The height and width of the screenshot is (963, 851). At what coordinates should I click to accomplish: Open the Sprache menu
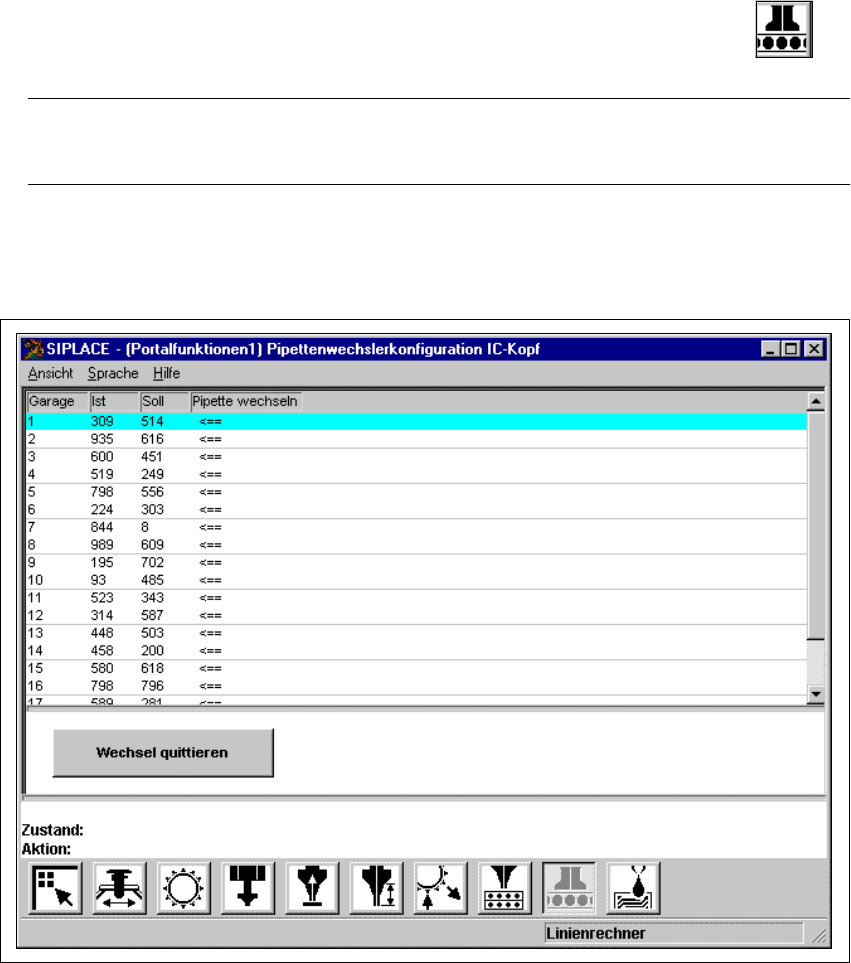(x=113, y=373)
